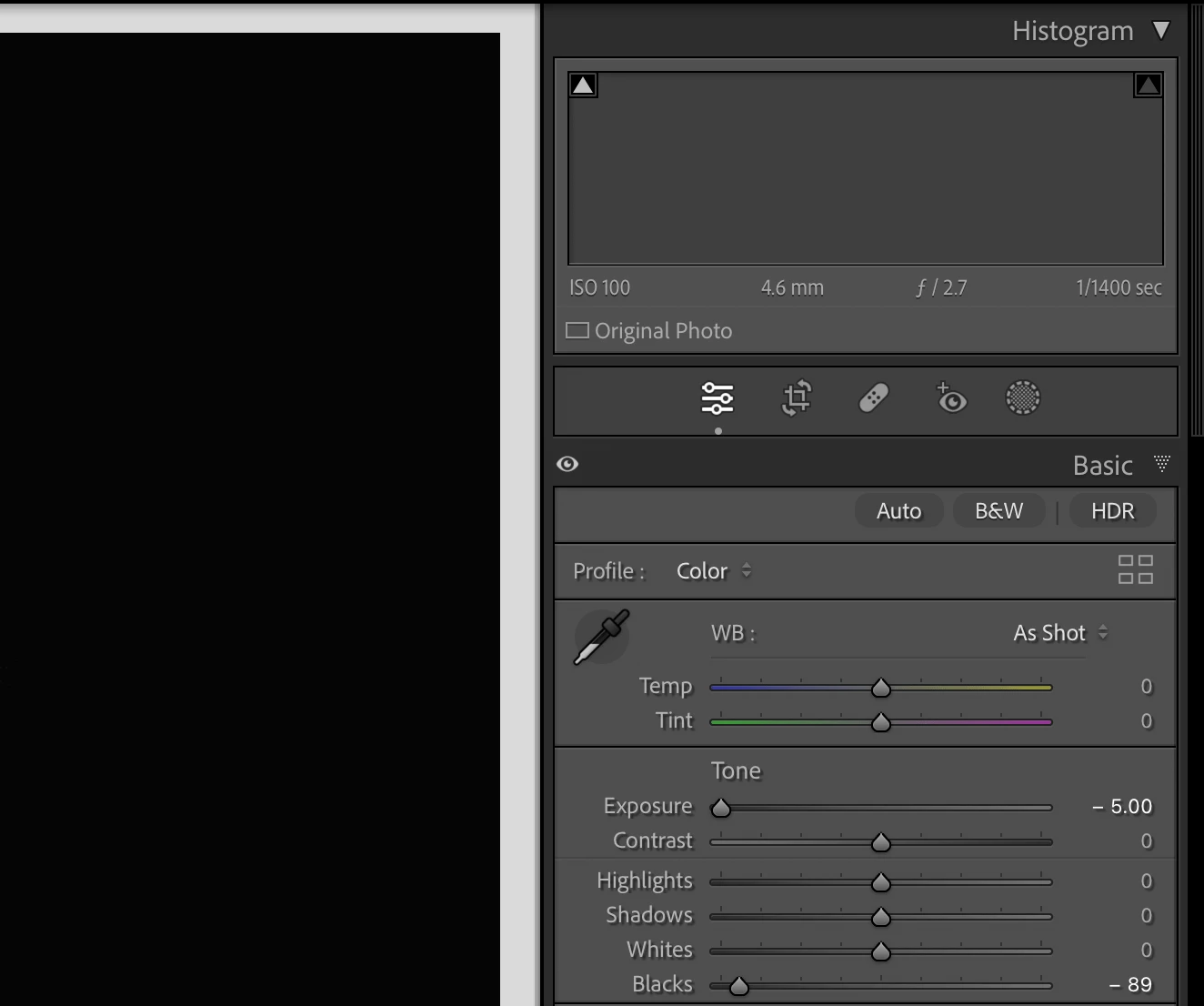Click the Auto tone button
Image resolution: width=1204 pixels, height=1006 pixels.
pos(899,511)
